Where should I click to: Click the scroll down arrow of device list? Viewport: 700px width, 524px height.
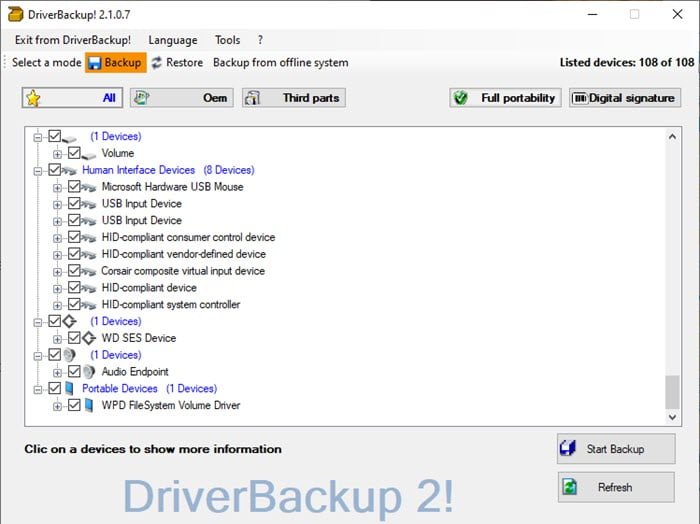point(672,417)
